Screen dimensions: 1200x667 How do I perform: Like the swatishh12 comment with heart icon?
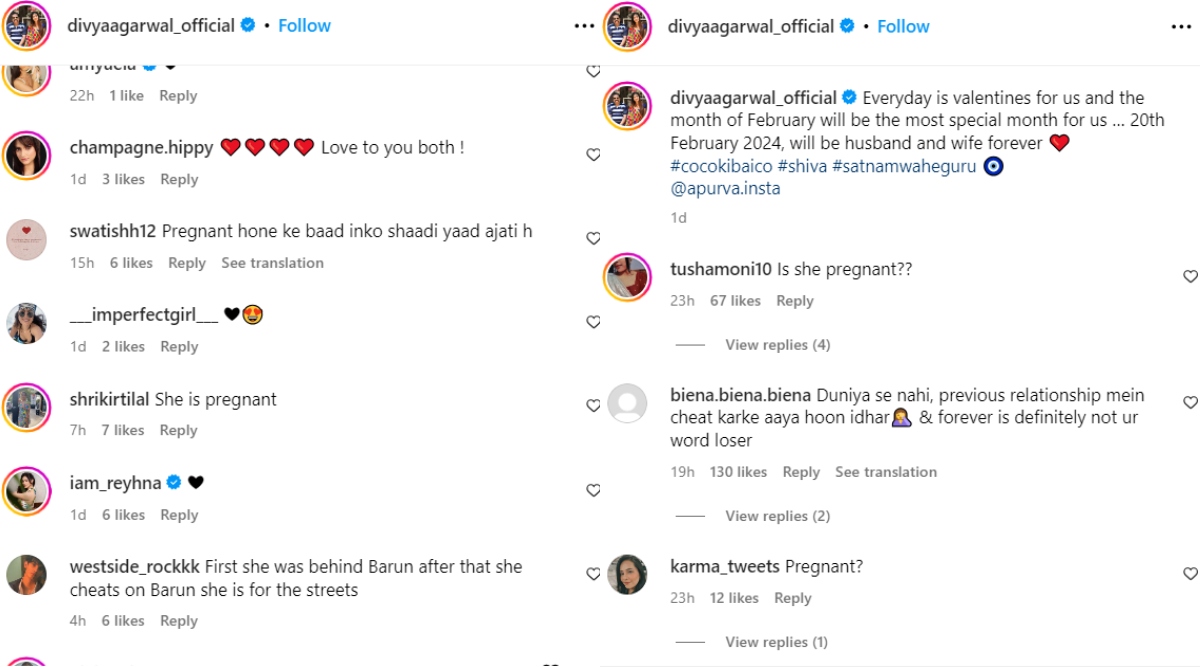(593, 239)
